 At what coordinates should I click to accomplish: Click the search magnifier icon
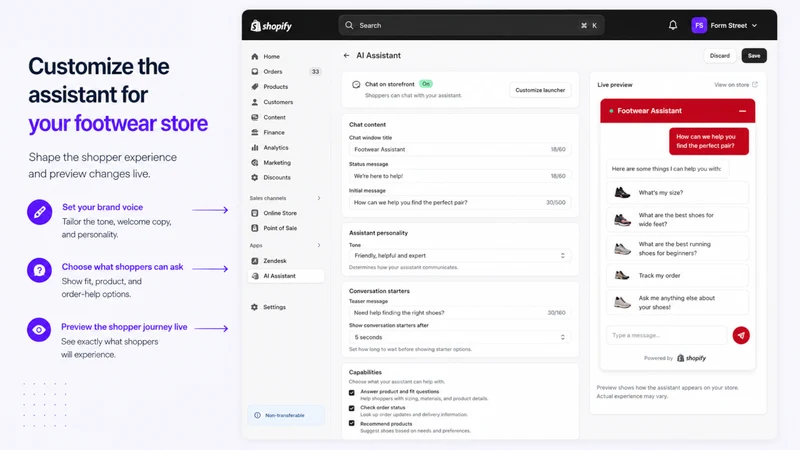tap(349, 25)
